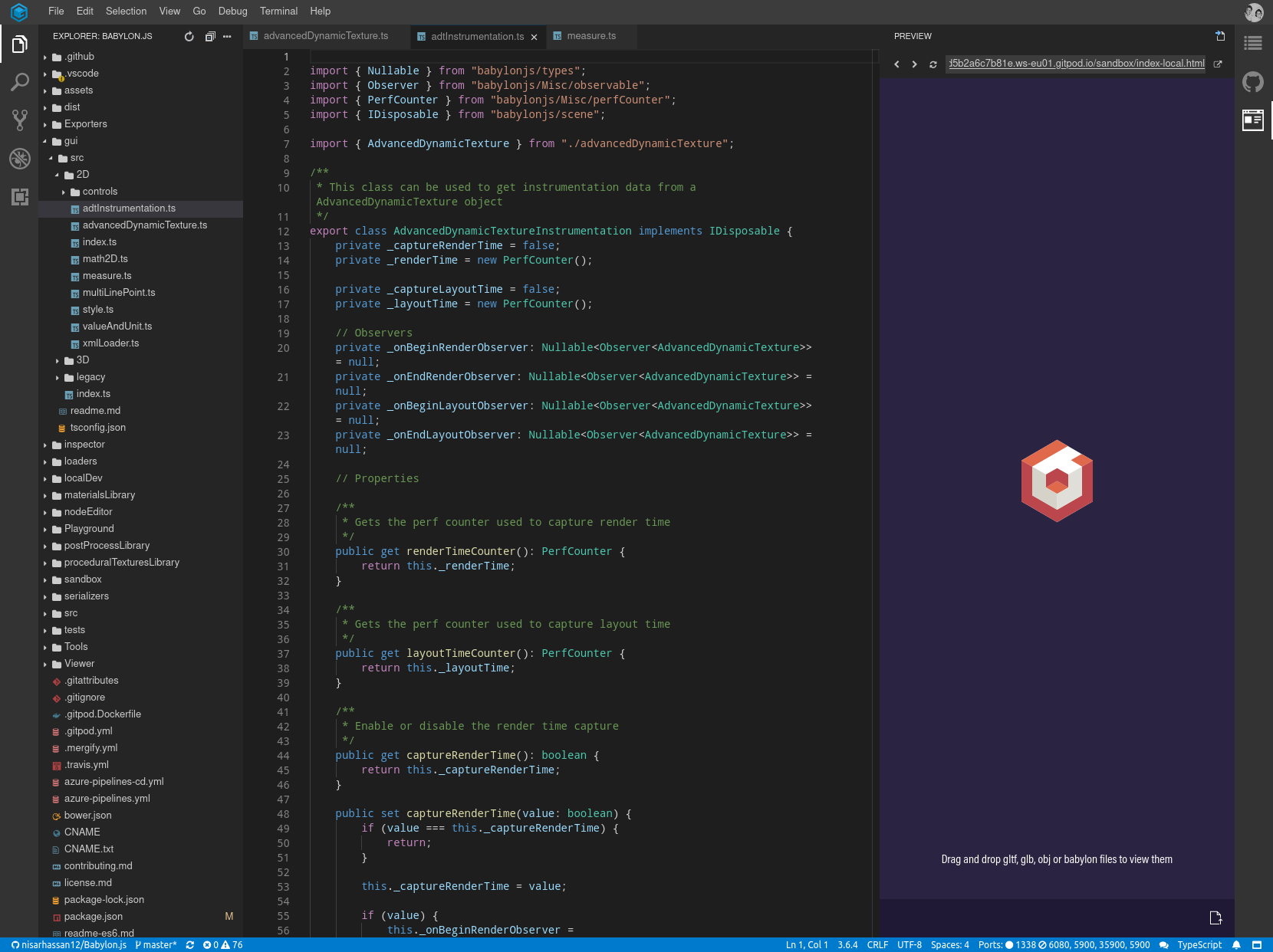Image resolution: width=1273 pixels, height=952 pixels.
Task: Reload the preview page
Action: 933,64
